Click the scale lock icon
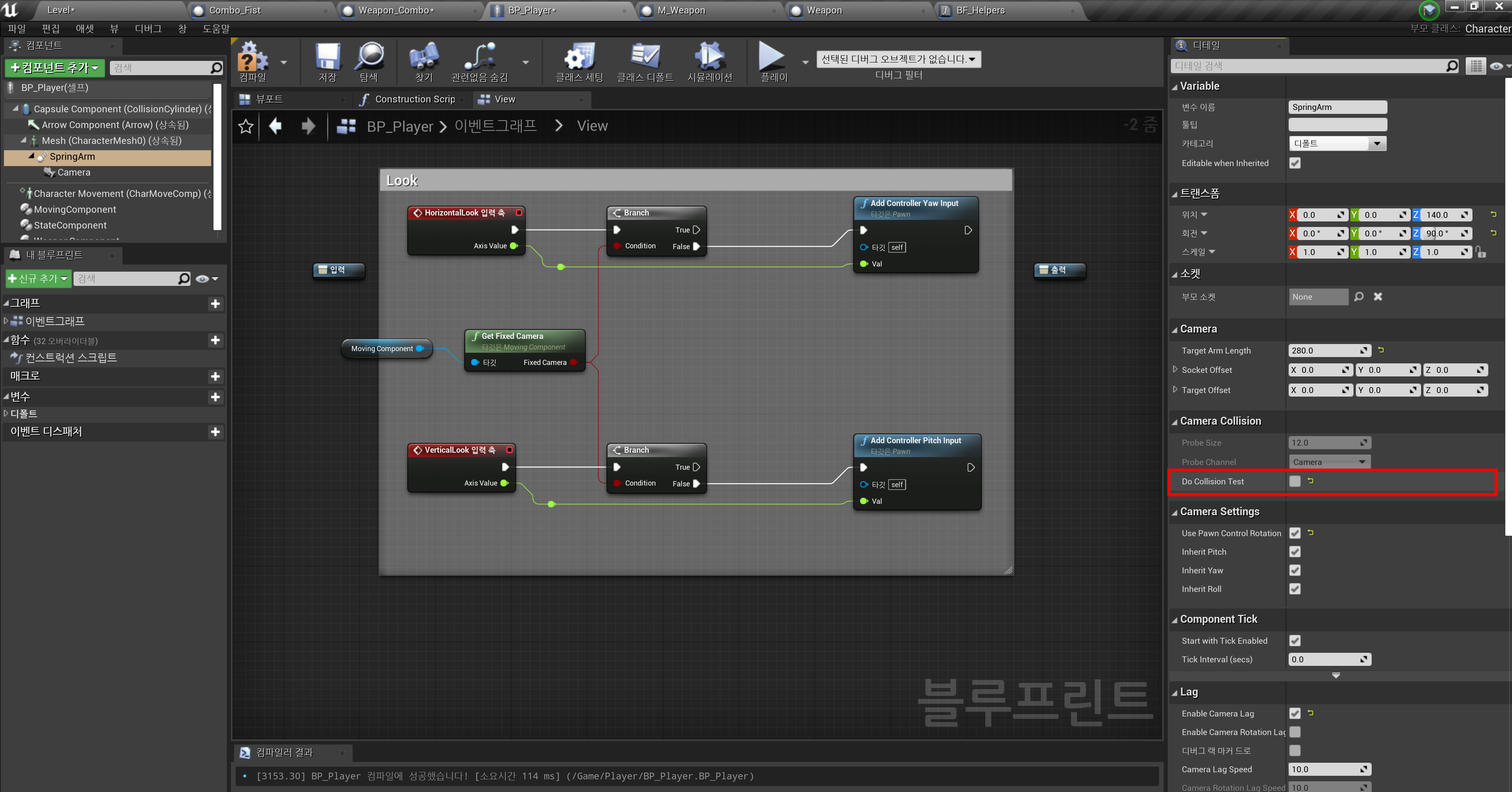 click(x=1481, y=252)
